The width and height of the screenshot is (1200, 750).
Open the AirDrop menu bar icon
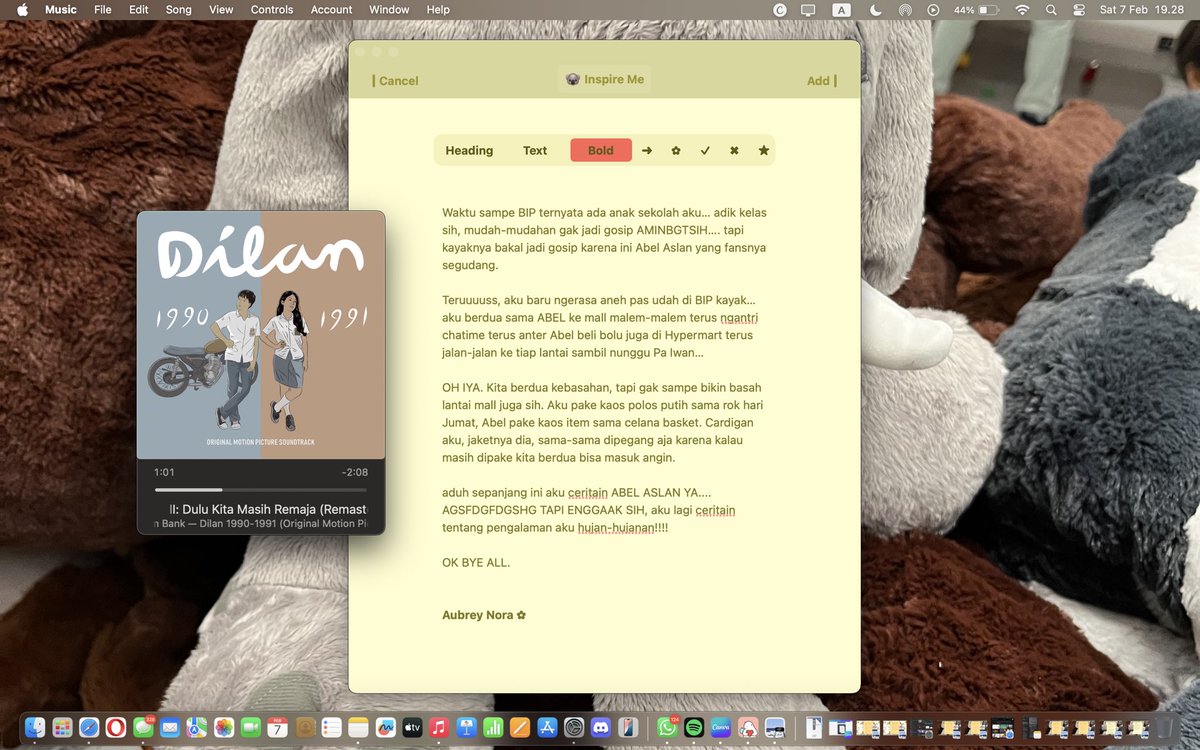[x=905, y=10]
